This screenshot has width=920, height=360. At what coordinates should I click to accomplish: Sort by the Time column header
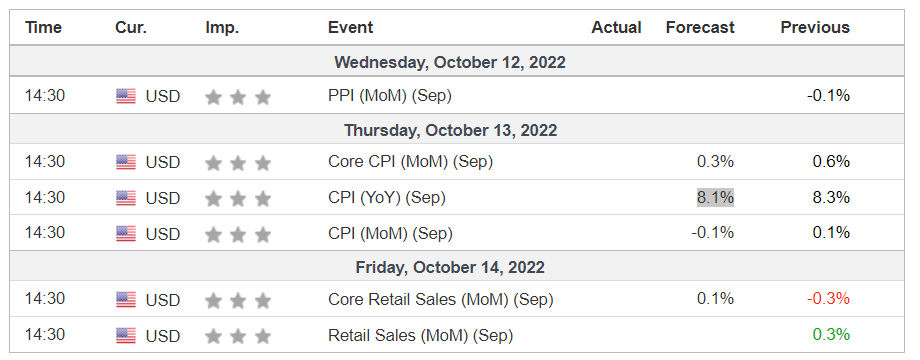(x=43, y=28)
